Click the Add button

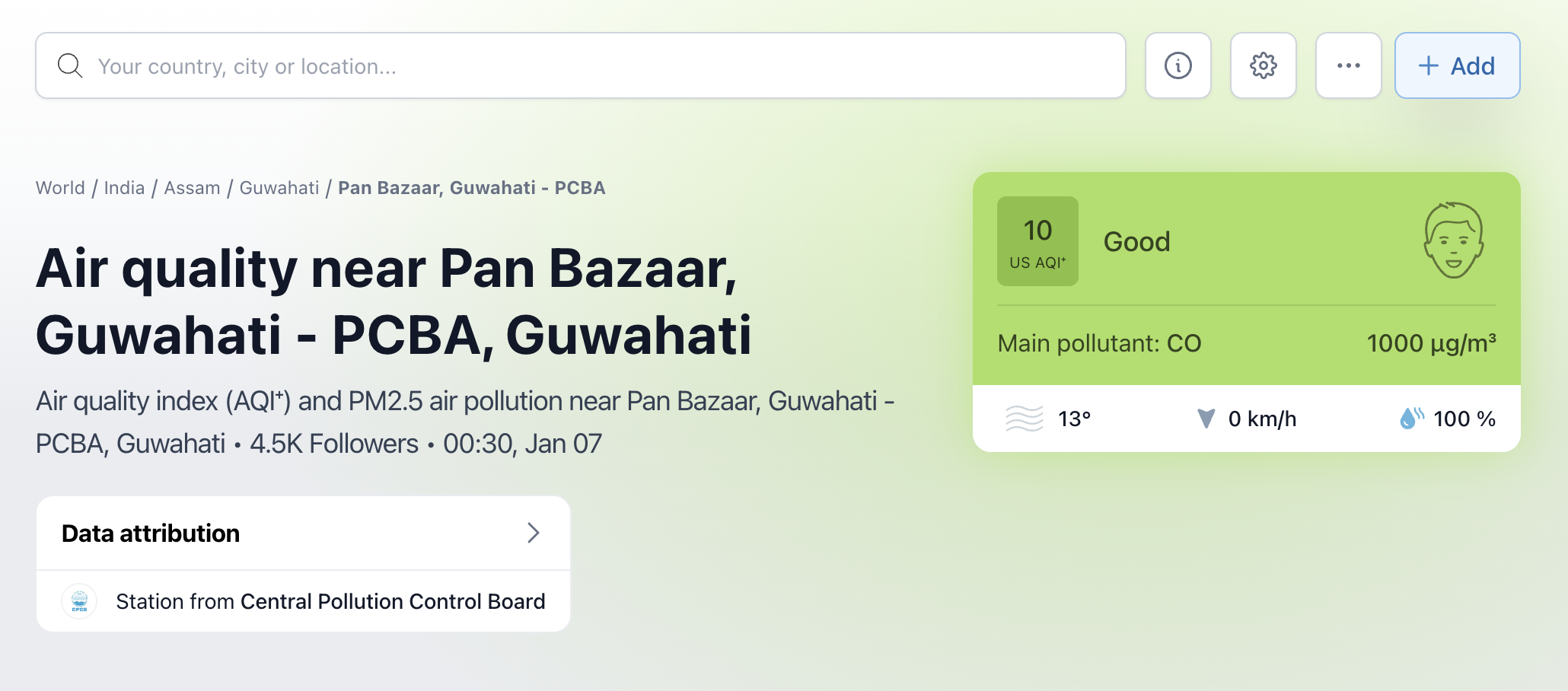[x=1457, y=66]
